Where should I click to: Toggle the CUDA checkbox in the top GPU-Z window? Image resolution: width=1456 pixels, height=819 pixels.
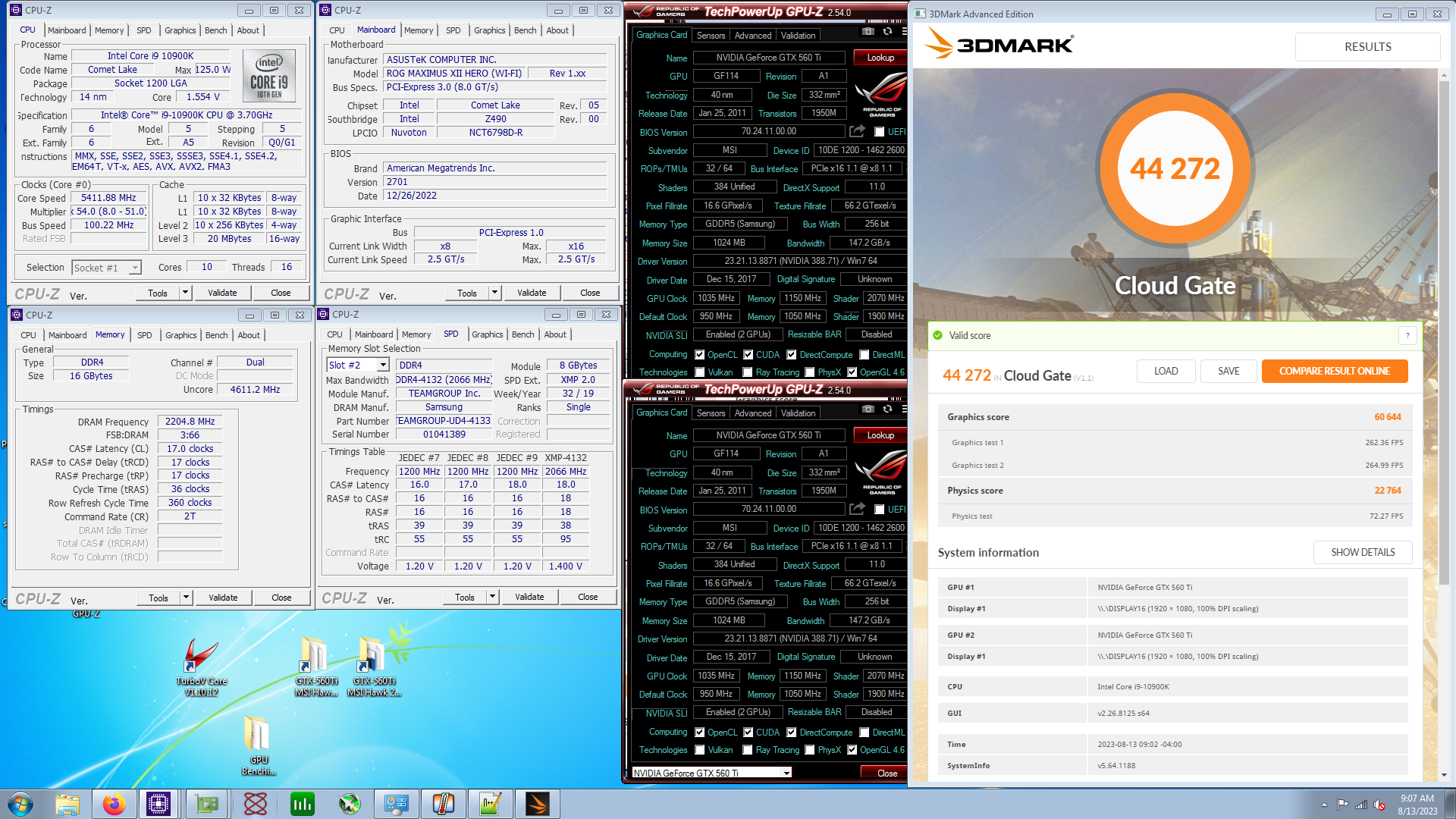[x=748, y=354]
